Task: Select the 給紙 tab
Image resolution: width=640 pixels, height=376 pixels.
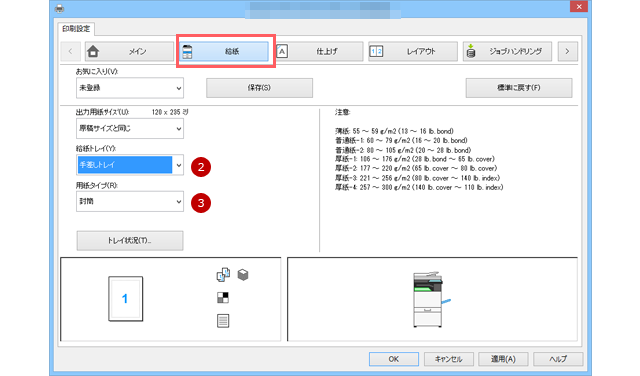Action: coord(224,51)
